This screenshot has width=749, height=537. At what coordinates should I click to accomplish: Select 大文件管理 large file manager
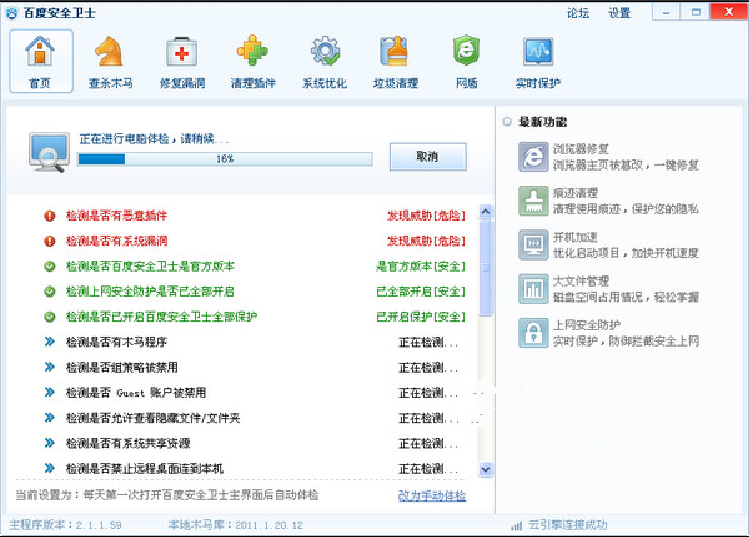tap(608, 289)
